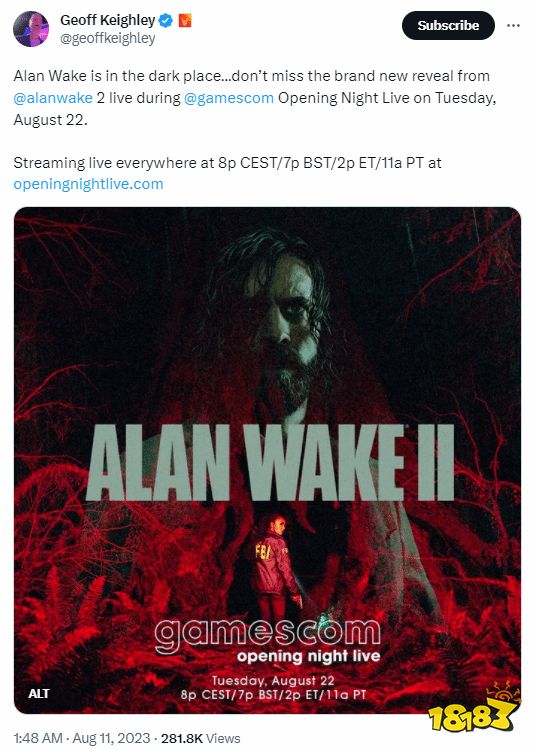Screen dimensions: 534x749
Task: Open the Alan Wake II poster image
Action: 267,460
